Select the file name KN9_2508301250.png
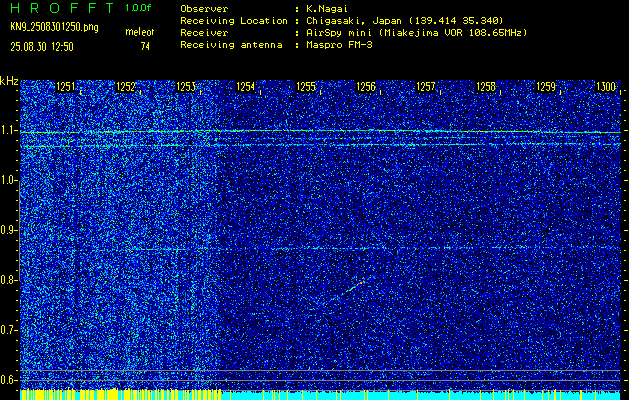This screenshot has height=400, width=629. [54, 27]
